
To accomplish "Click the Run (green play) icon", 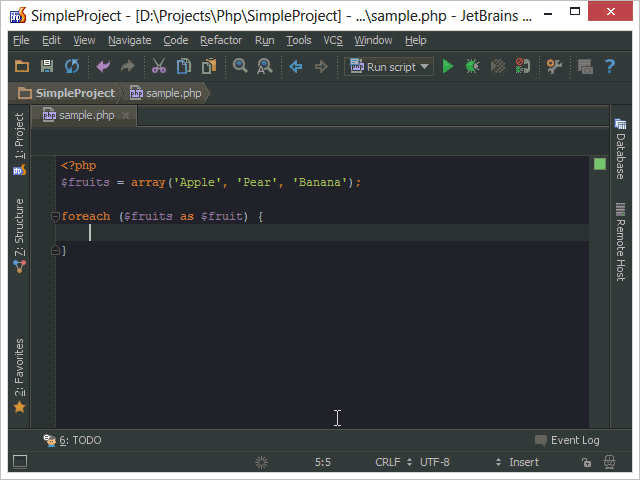I will pos(448,67).
